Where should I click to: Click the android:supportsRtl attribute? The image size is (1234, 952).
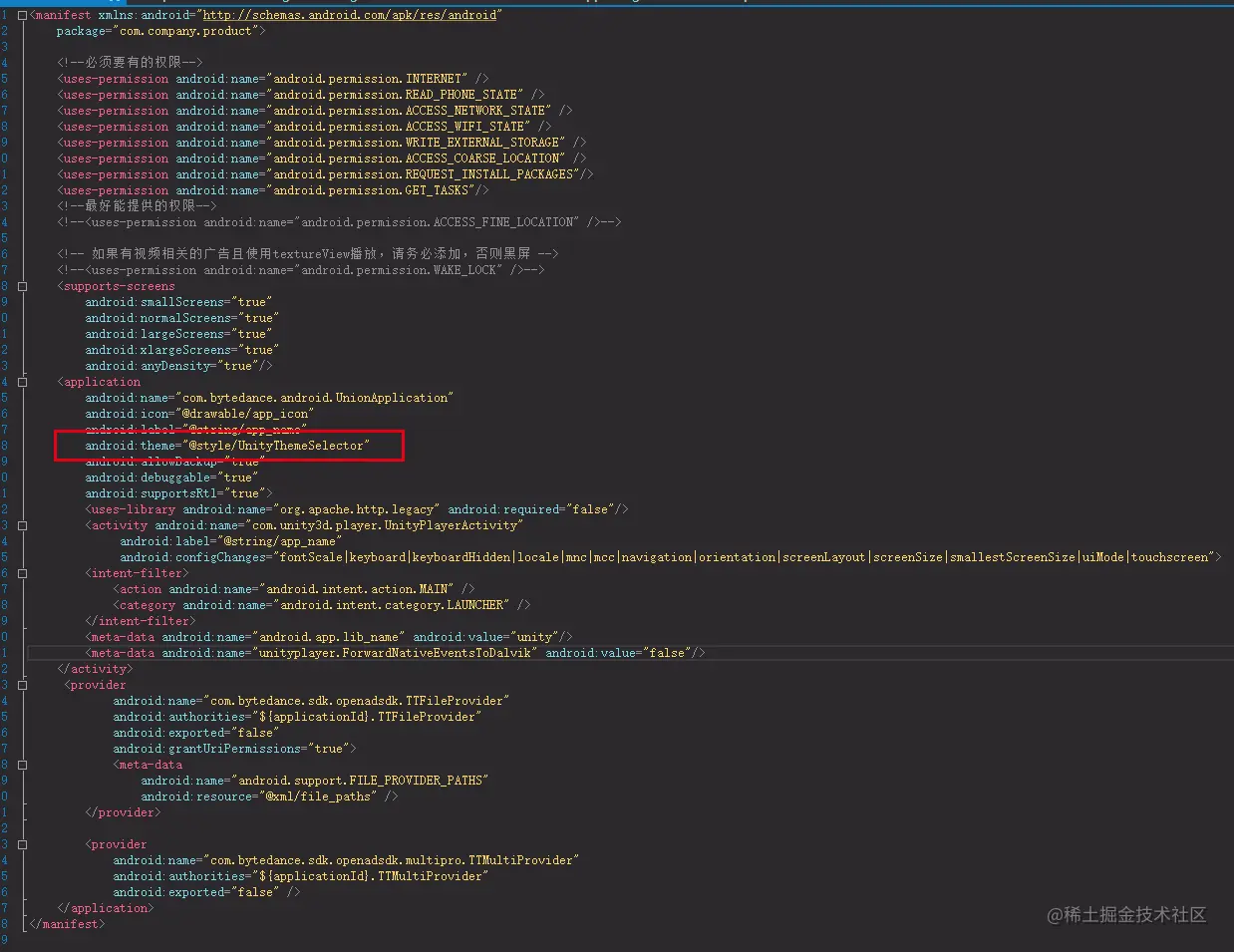[x=174, y=493]
